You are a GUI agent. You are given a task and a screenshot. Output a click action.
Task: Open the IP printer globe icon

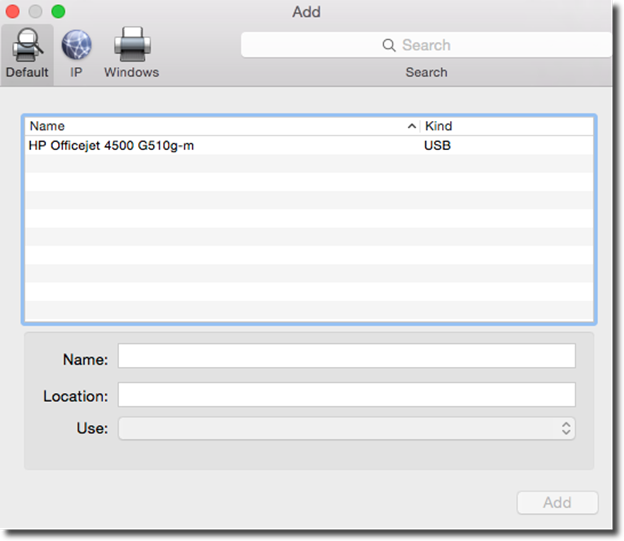(x=76, y=45)
